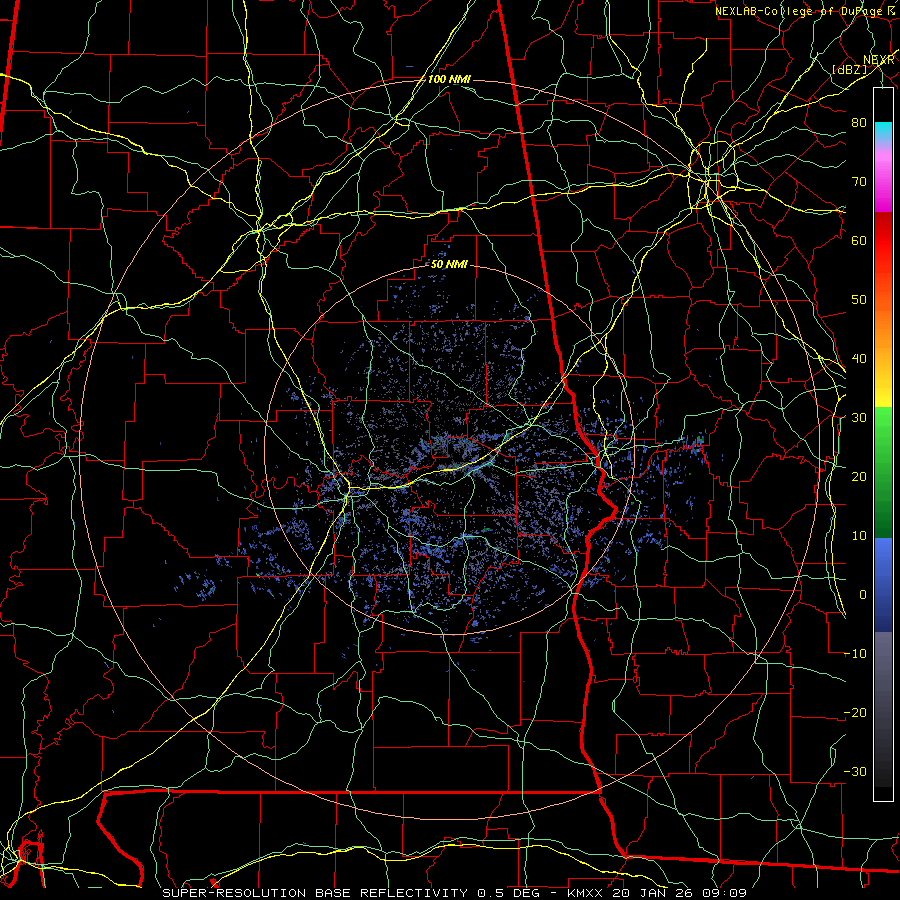
Task: Click the 70 value on the dBZ scale
Action: (x=859, y=181)
